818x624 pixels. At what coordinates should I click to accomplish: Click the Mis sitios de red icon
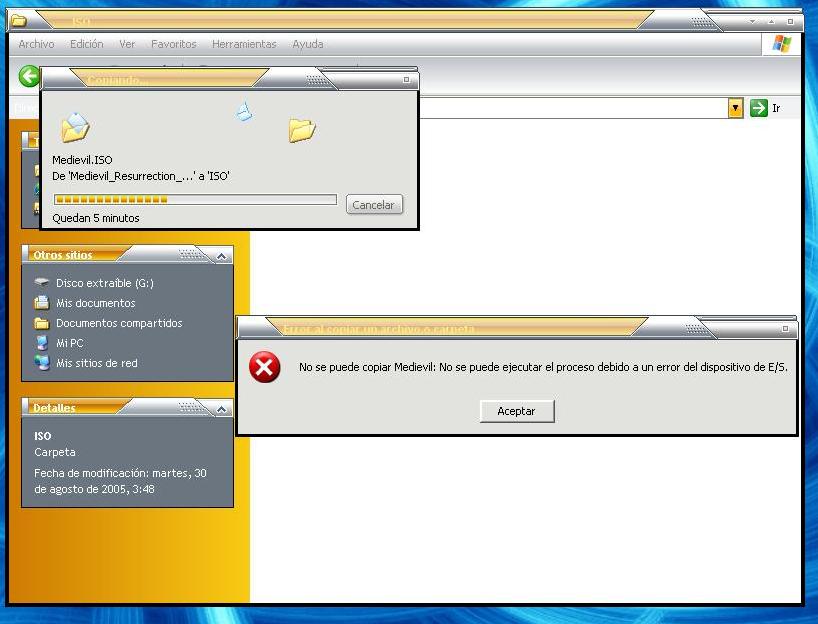(41, 363)
